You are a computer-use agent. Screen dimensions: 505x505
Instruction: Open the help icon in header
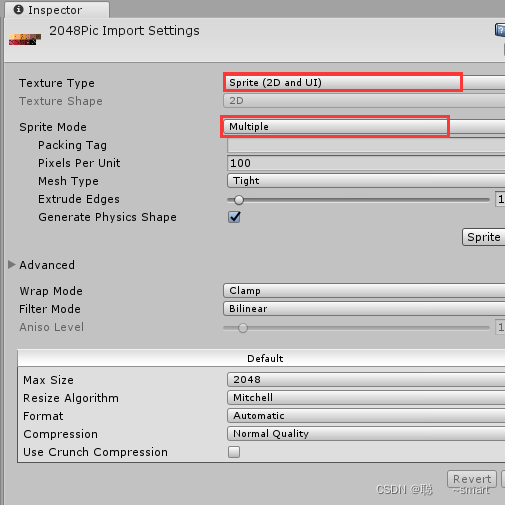click(x=500, y=30)
